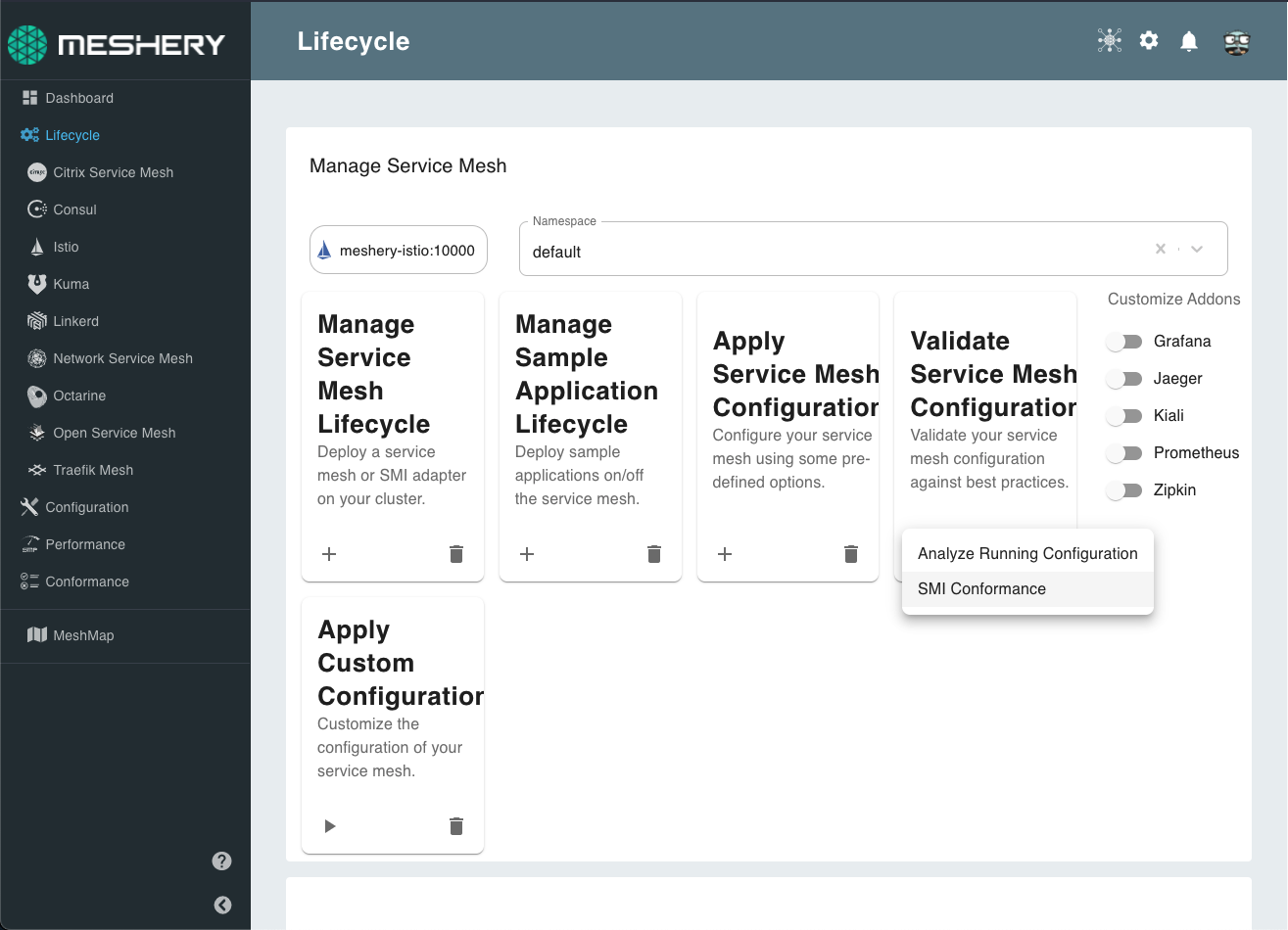Delete under Manage Service Mesh Lifecycle

(456, 554)
